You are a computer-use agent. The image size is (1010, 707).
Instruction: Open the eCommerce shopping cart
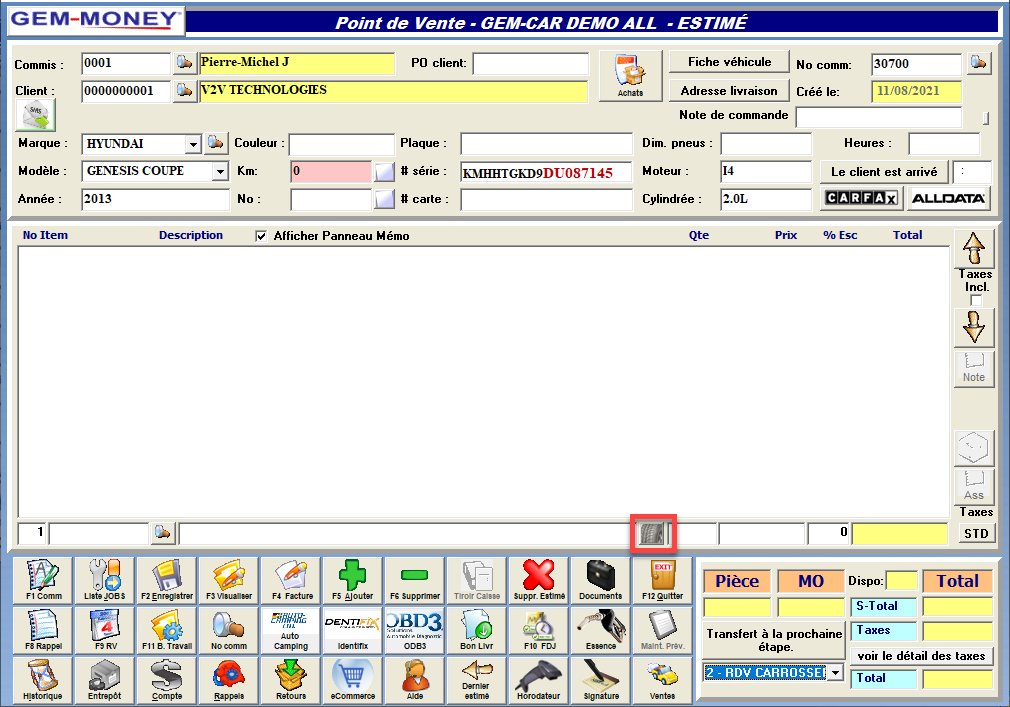click(x=352, y=680)
